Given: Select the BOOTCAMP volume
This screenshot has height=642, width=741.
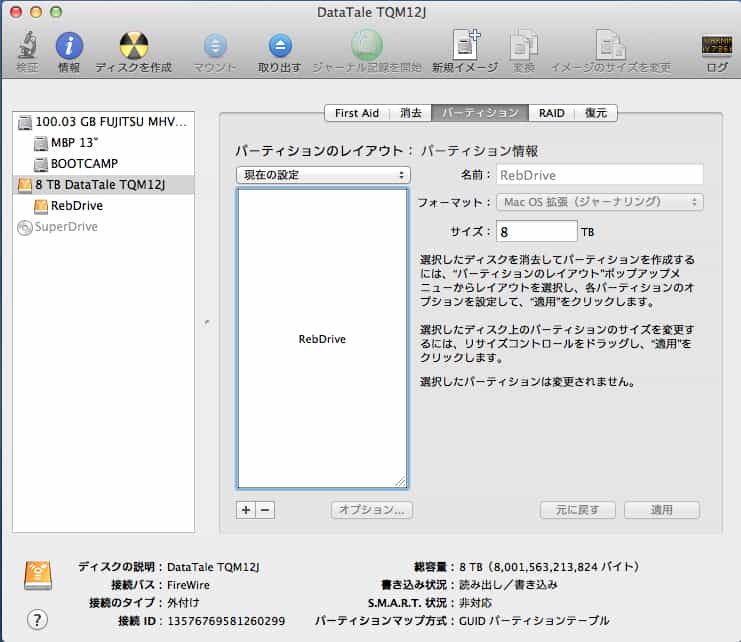Looking at the screenshot, I should click(x=103, y=163).
